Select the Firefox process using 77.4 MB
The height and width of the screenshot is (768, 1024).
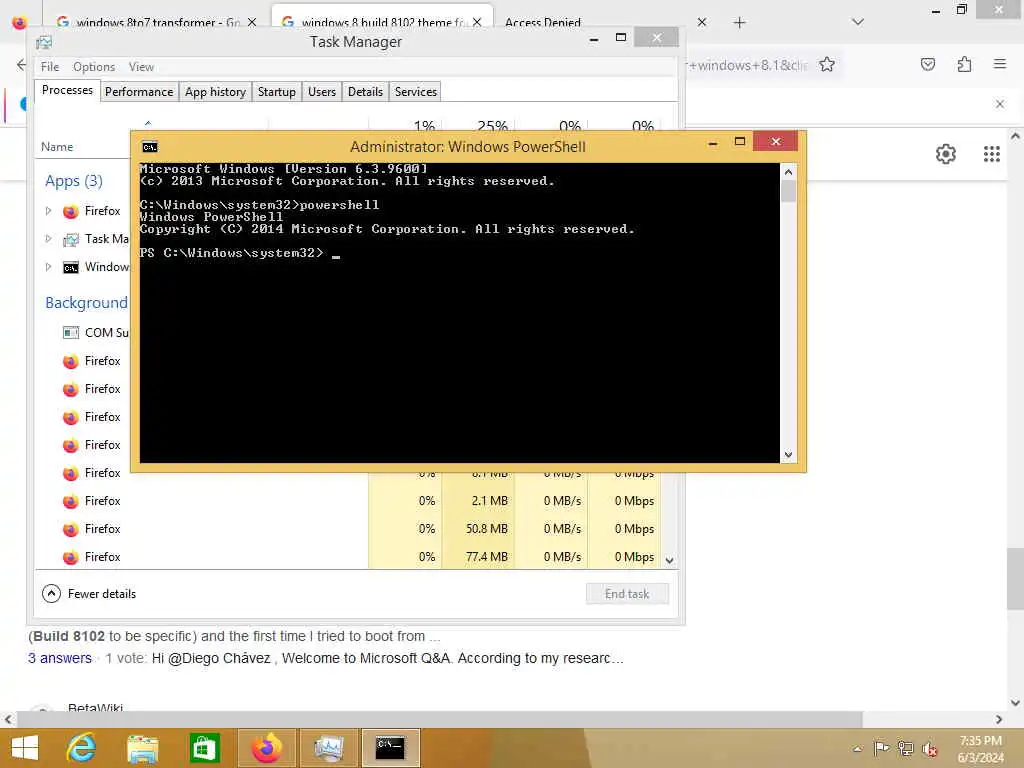point(348,557)
